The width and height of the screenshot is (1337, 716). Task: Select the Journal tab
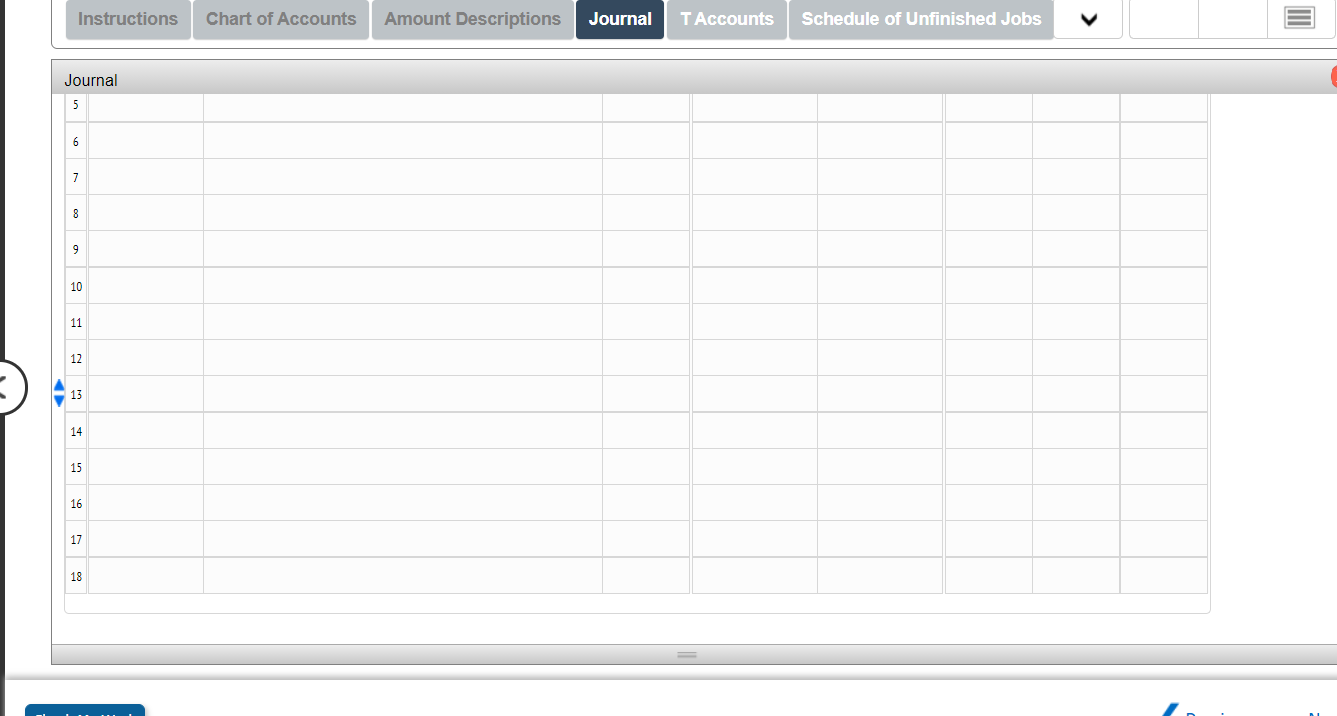(619, 18)
